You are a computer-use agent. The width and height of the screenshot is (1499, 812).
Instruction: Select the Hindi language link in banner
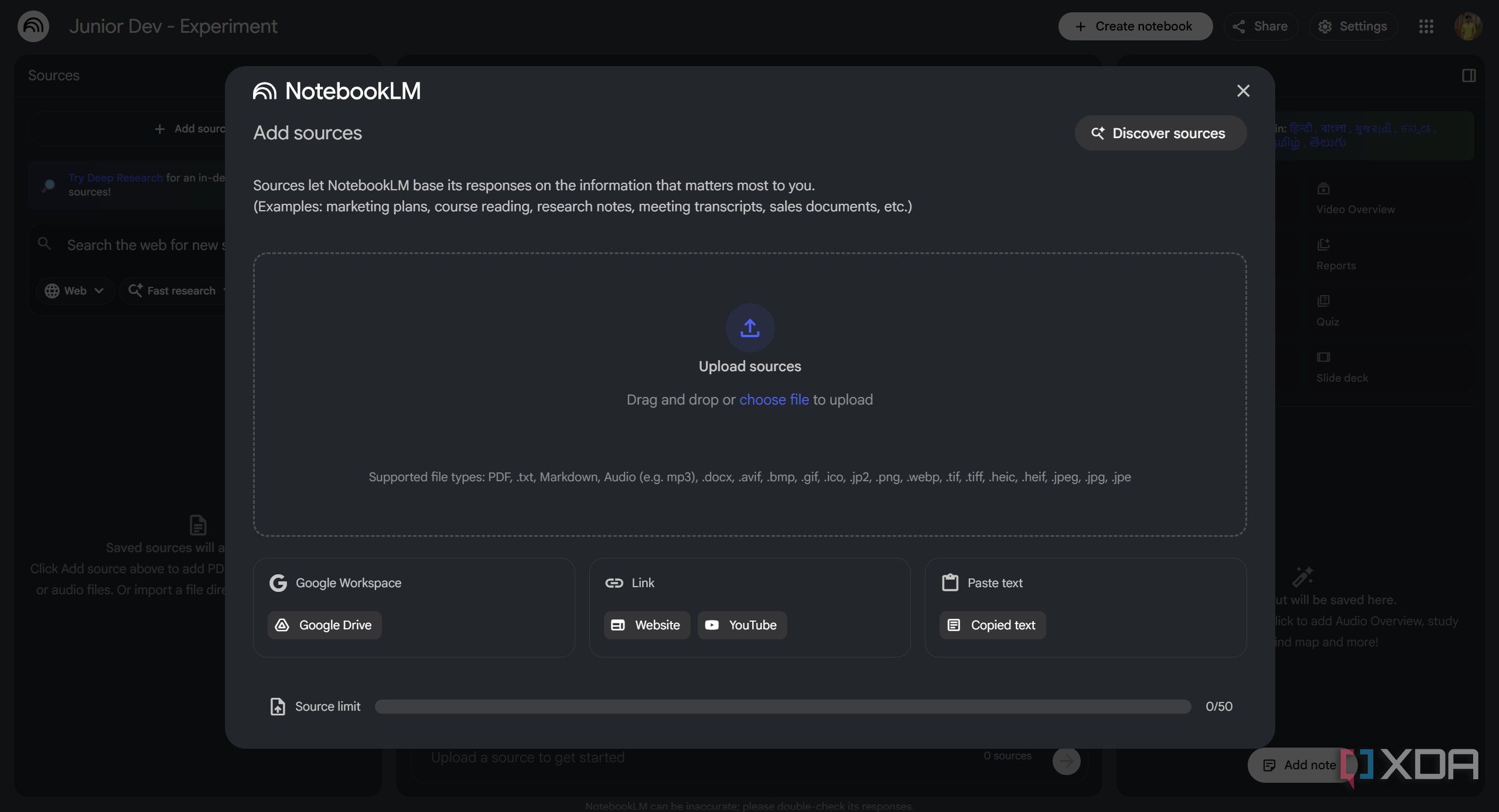1300,128
